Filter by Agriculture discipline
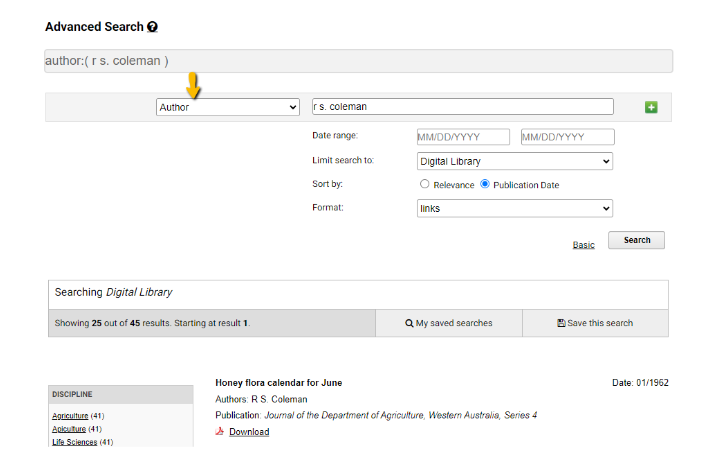 (70, 415)
